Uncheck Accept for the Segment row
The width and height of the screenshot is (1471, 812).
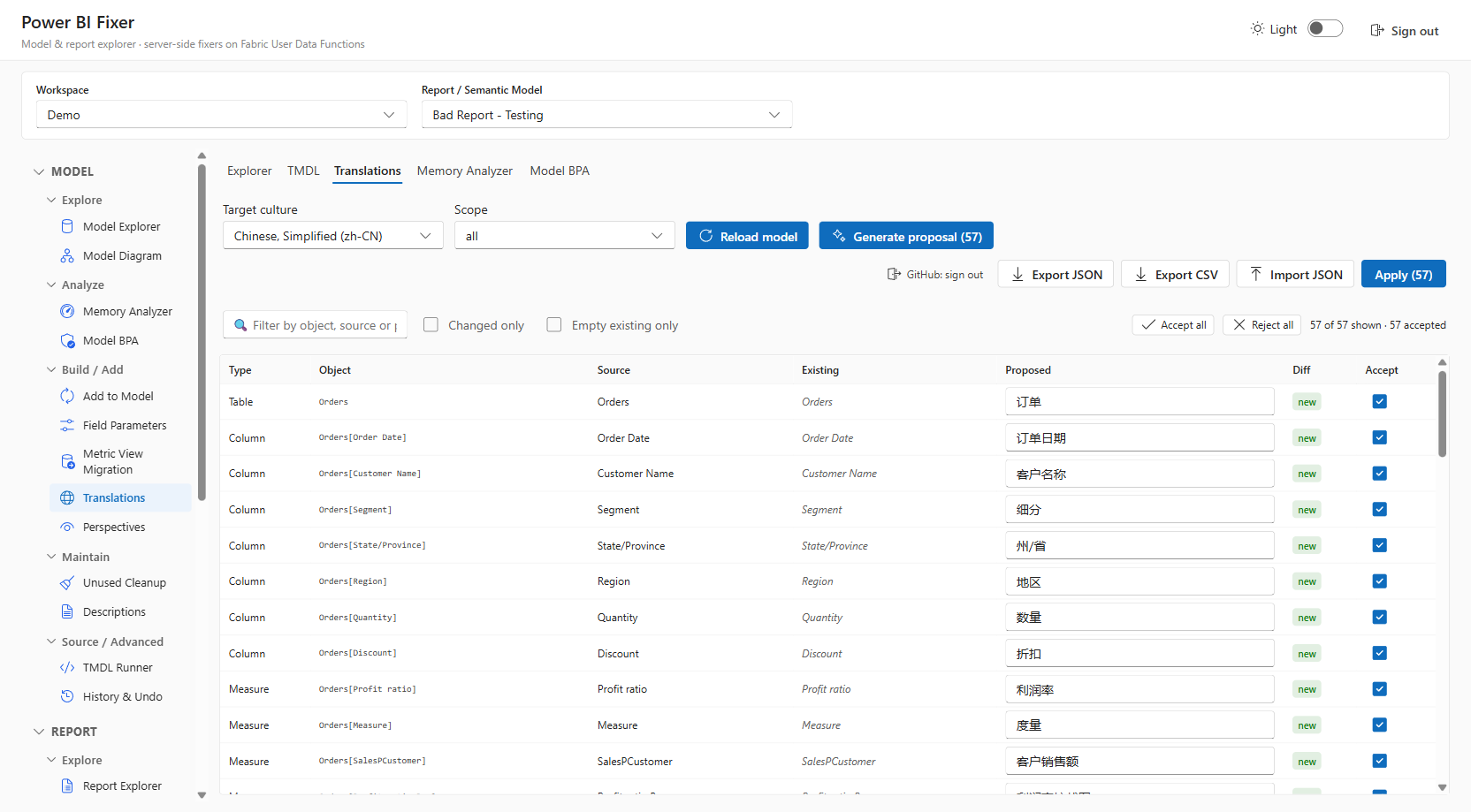(x=1379, y=509)
